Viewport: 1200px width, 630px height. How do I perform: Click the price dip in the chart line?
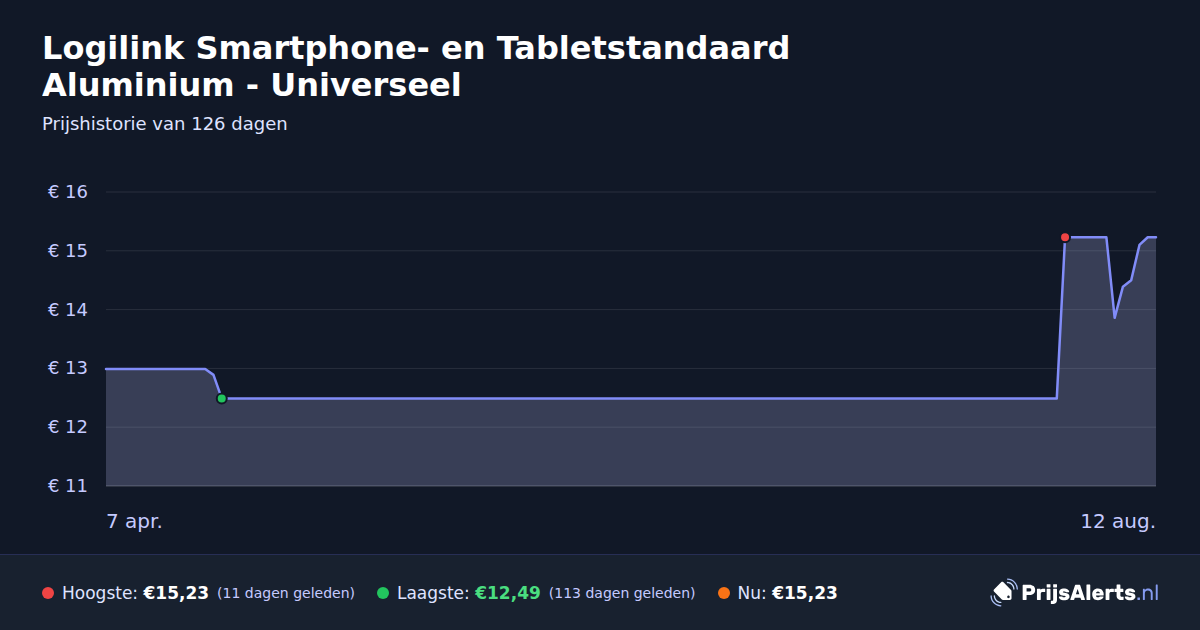click(1114, 316)
